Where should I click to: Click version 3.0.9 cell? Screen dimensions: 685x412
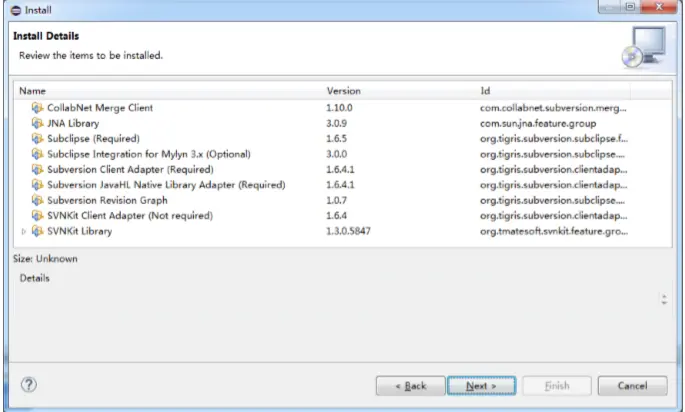point(336,123)
